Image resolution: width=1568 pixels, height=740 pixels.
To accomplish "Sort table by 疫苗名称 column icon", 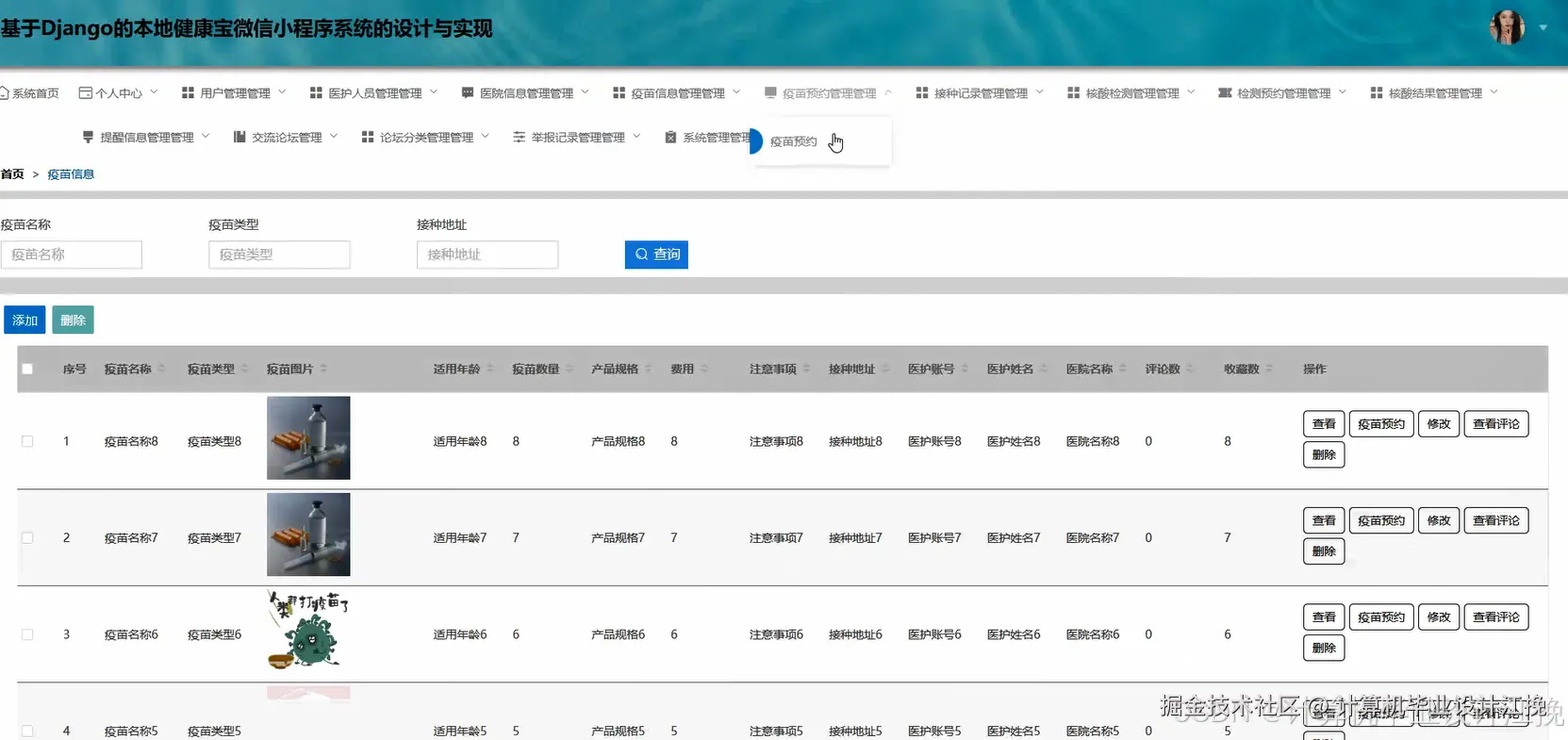I will click(x=161, y=369).
